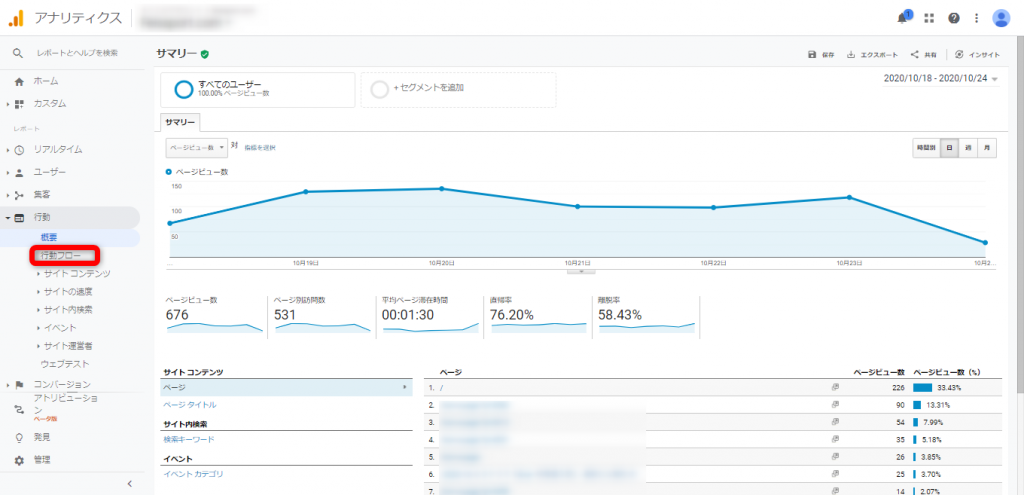This screenshot has width=1024, height=495.
Task: Open the notifications bell icon
Action: (902, 18)
